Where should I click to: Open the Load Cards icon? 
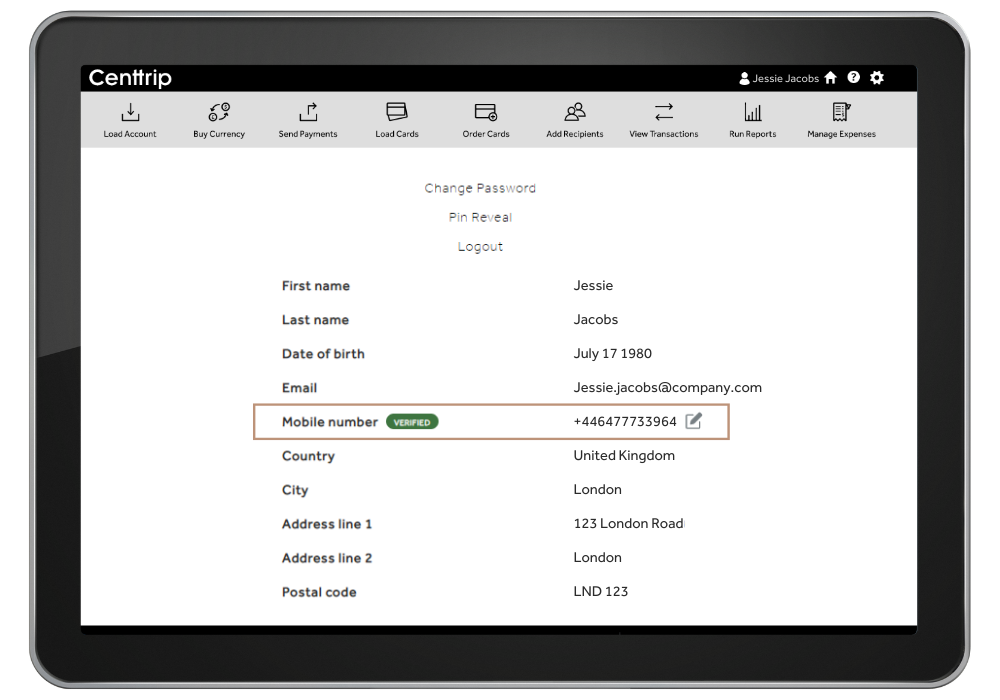pyautogui.click(x=397, y=112)
